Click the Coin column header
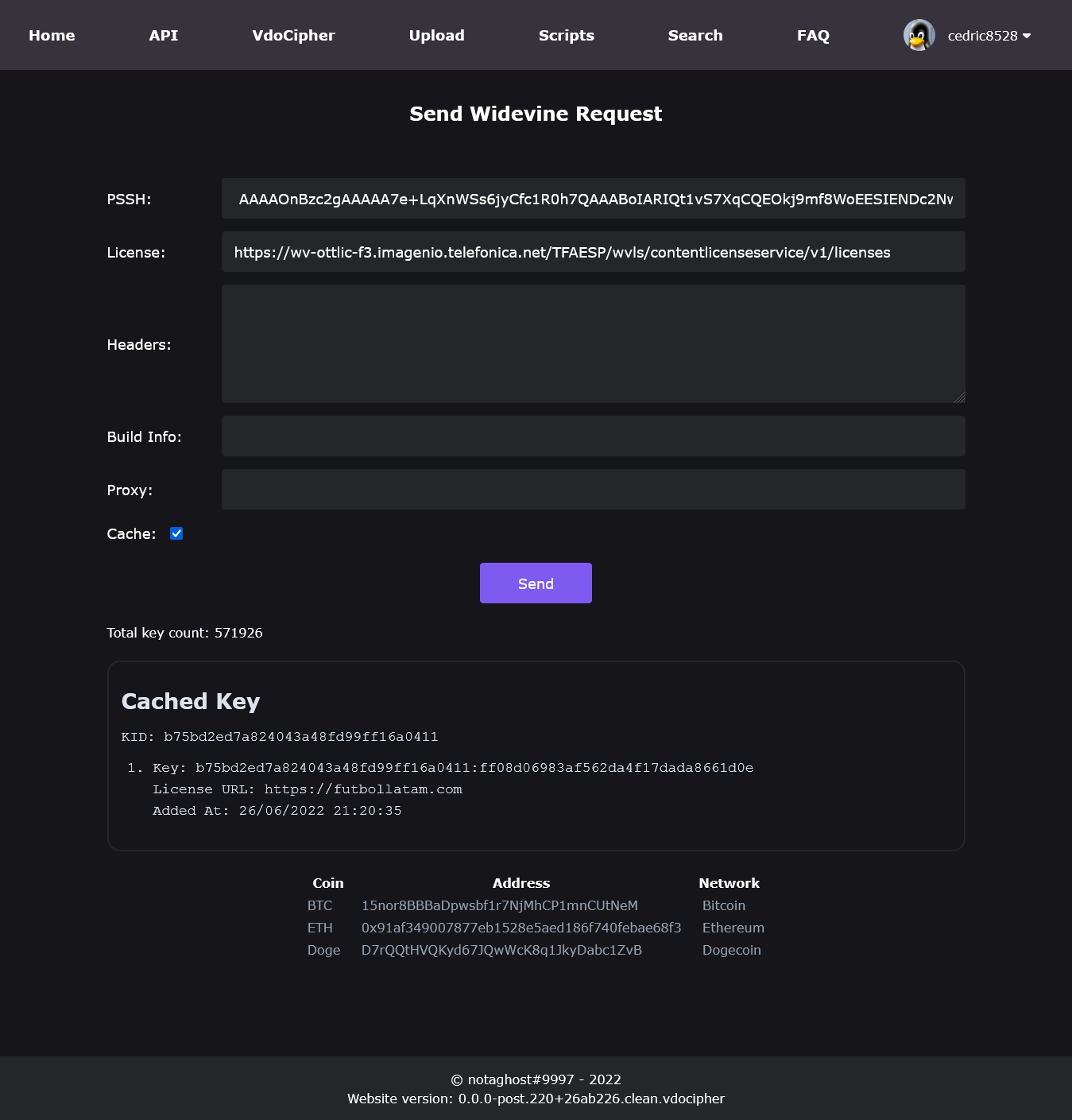 click(328, 883)
